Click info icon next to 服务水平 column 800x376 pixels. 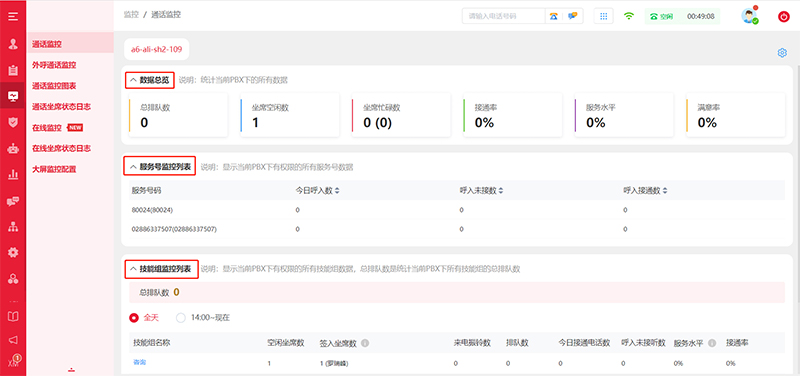(712, 343)
